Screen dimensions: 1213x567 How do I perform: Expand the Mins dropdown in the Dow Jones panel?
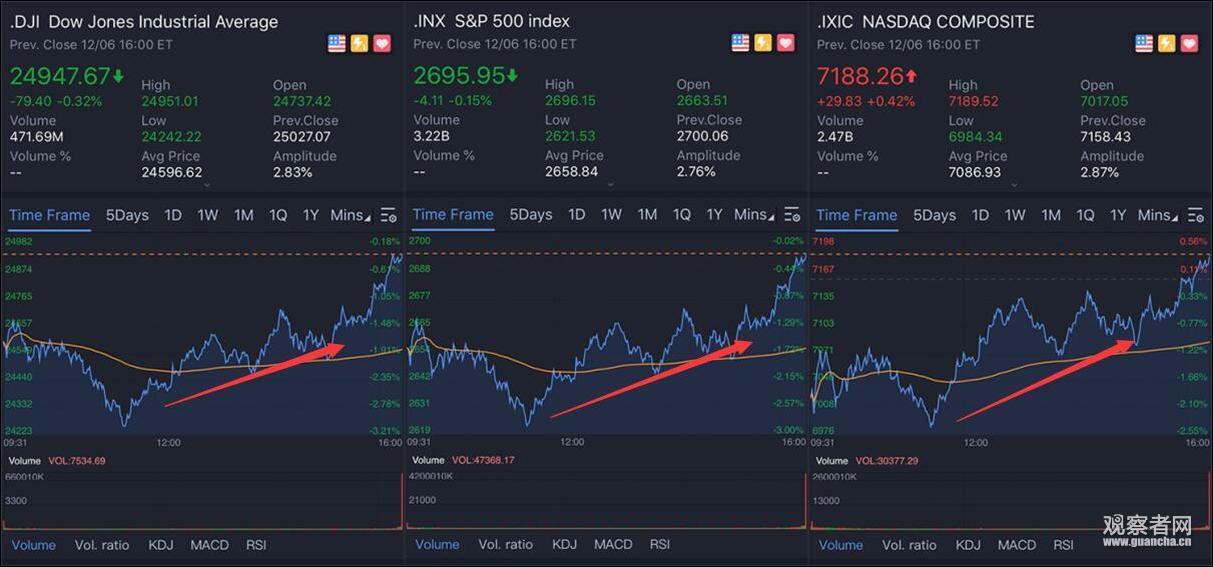pos(350,215)
